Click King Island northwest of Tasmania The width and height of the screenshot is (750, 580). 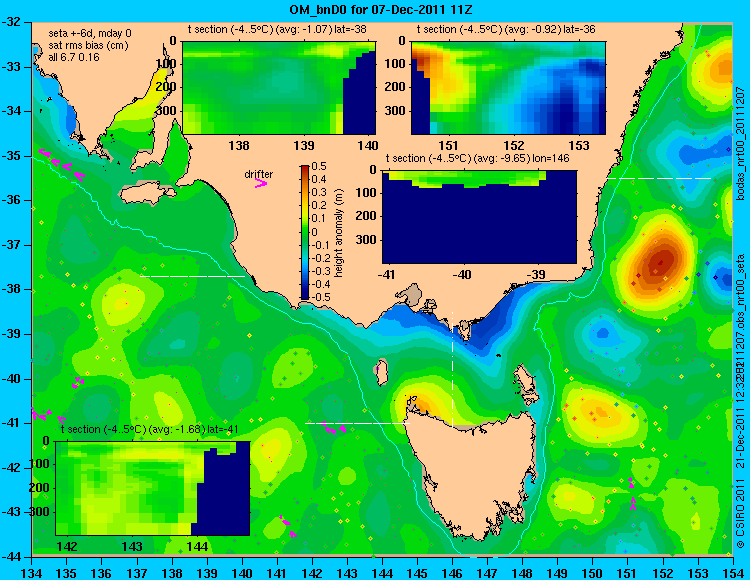381,373
